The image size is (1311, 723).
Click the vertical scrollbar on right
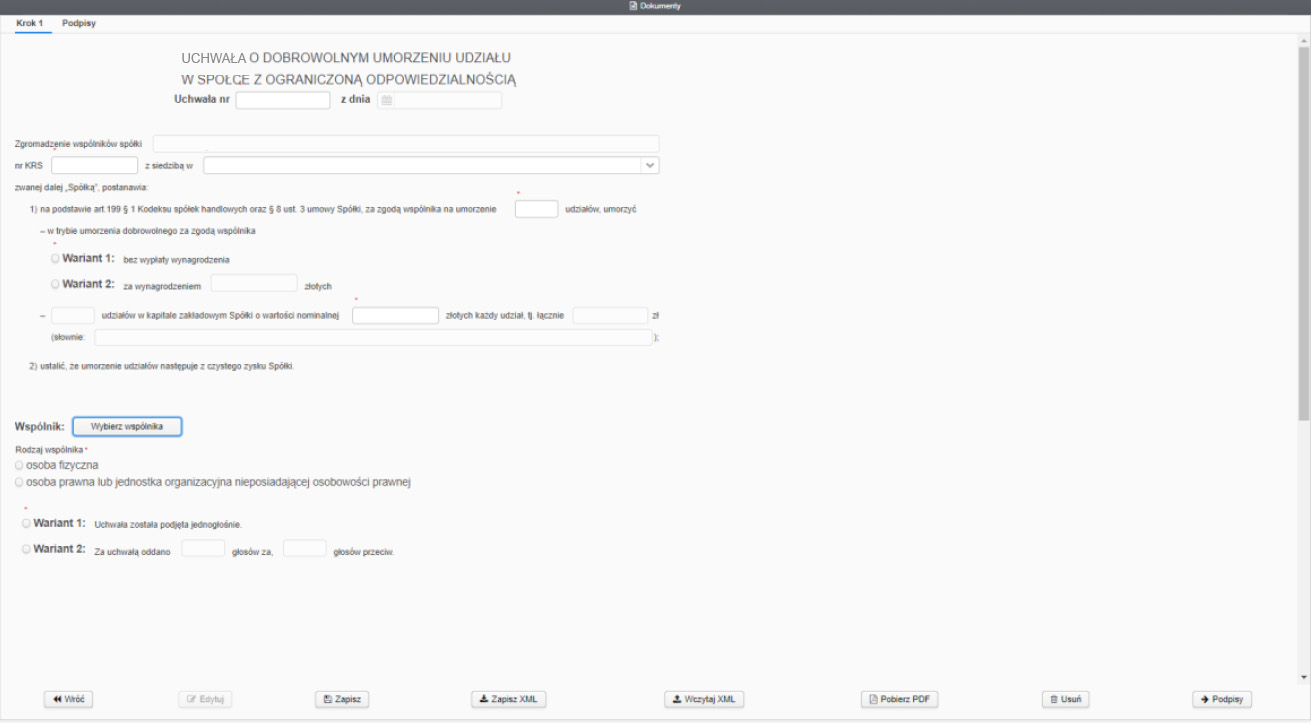[x=1303, y=230]
